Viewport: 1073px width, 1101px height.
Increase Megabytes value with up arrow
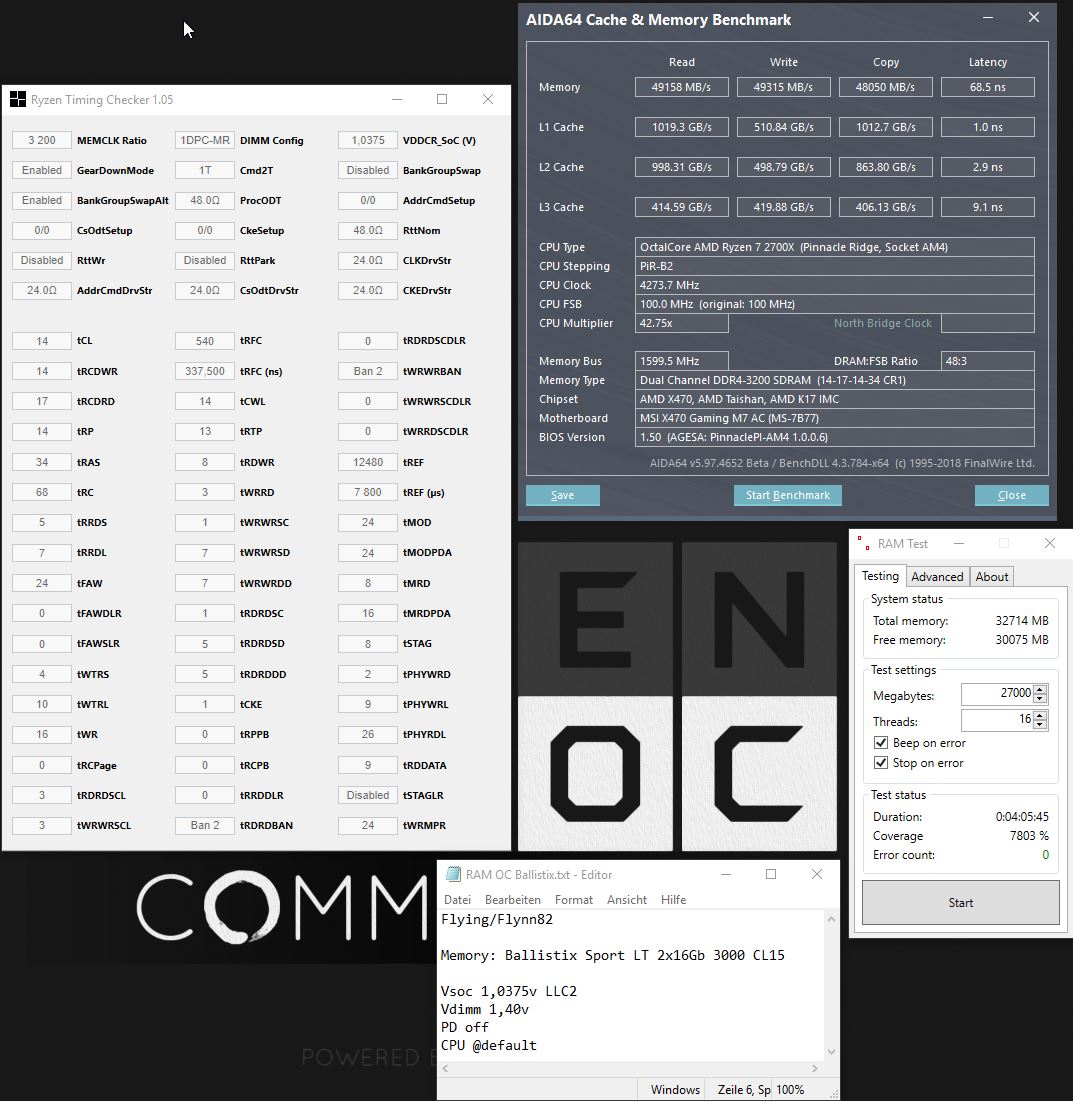pos(1041,690)
